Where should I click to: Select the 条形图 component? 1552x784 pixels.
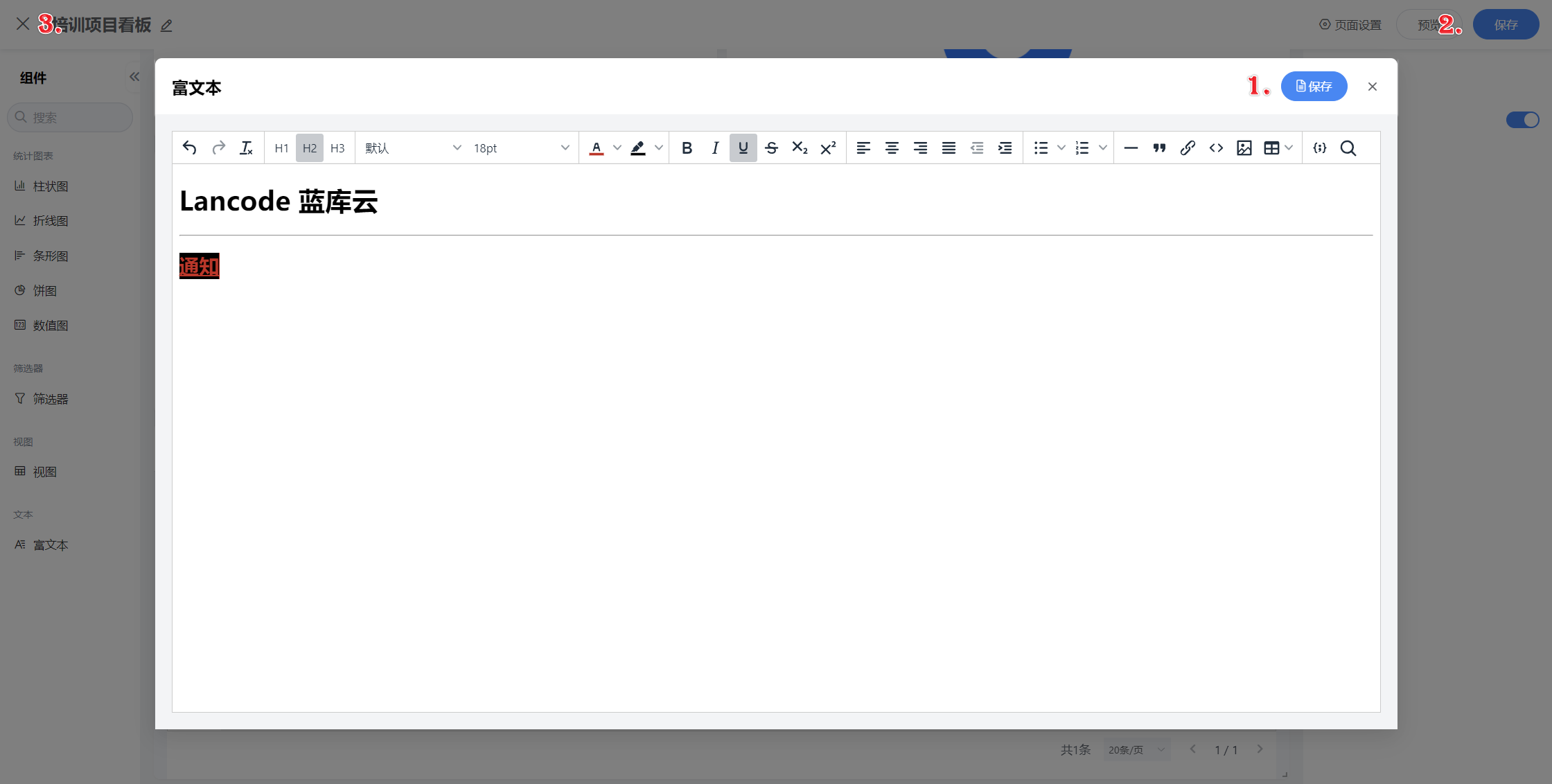[x=42, y=256]
